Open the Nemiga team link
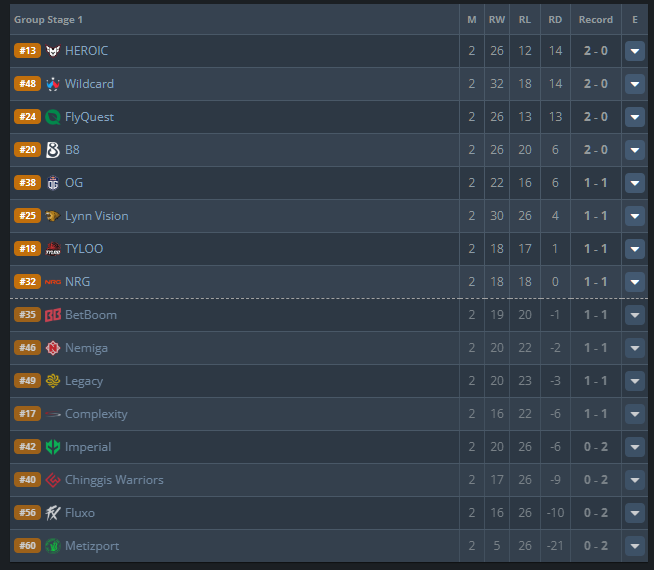The width and height of the screenshot is (654, 570). click(x=86, y=348)
